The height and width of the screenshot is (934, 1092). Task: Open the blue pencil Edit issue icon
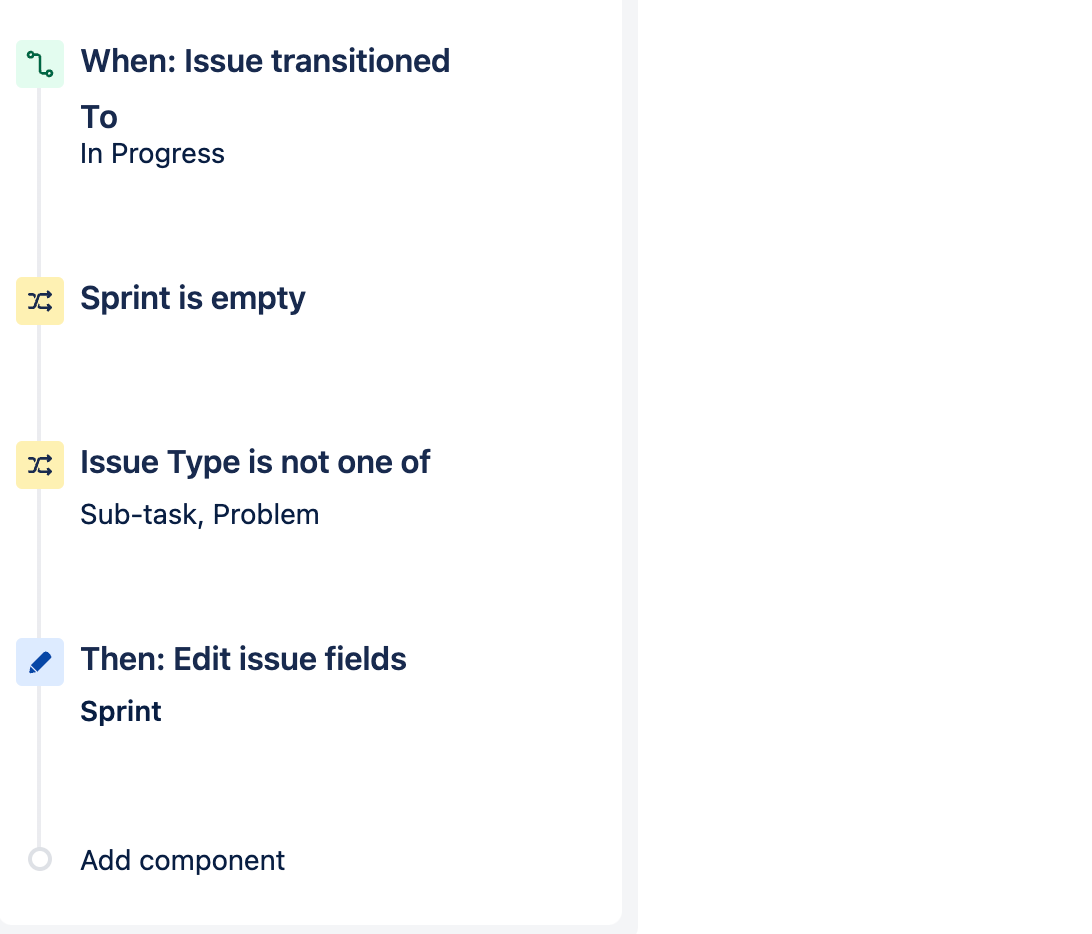coord(40,662)
